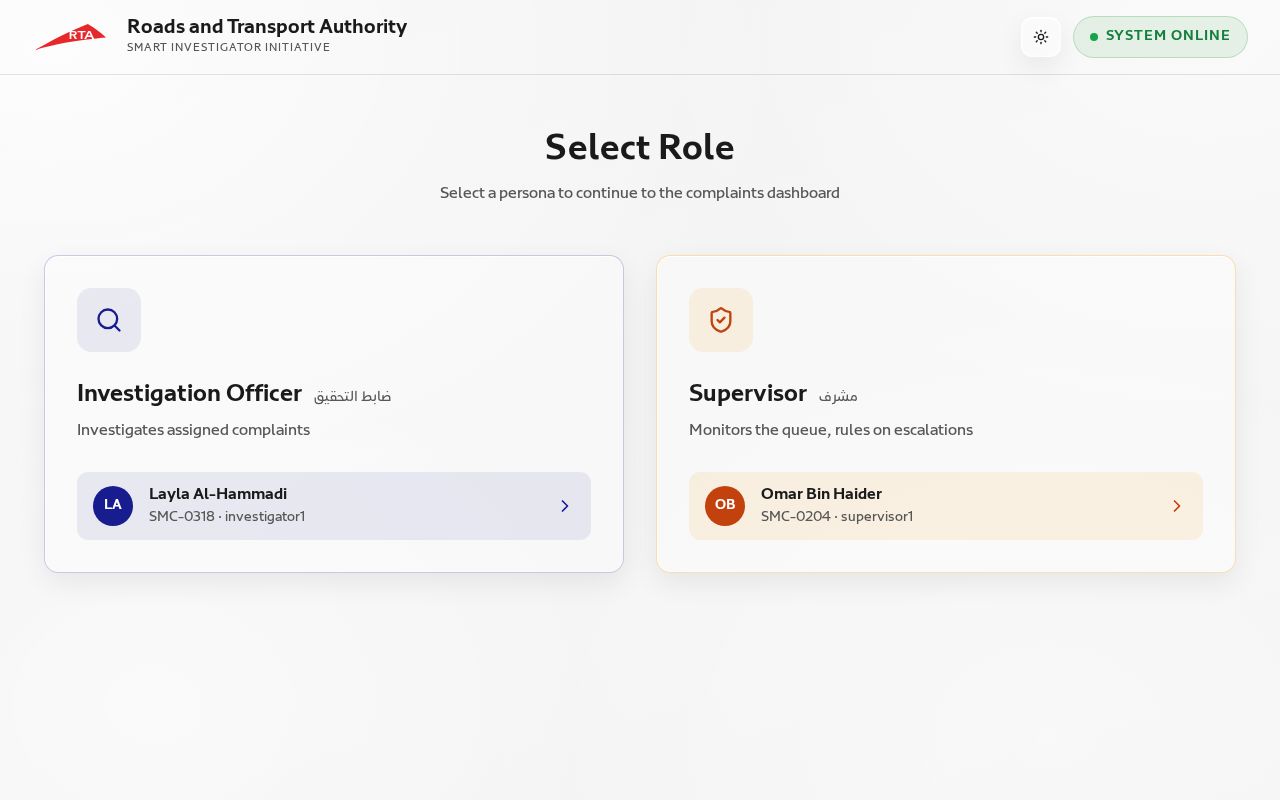1280x800 pixels.
Task: Click the System Online status badge
Action: 1160,37
